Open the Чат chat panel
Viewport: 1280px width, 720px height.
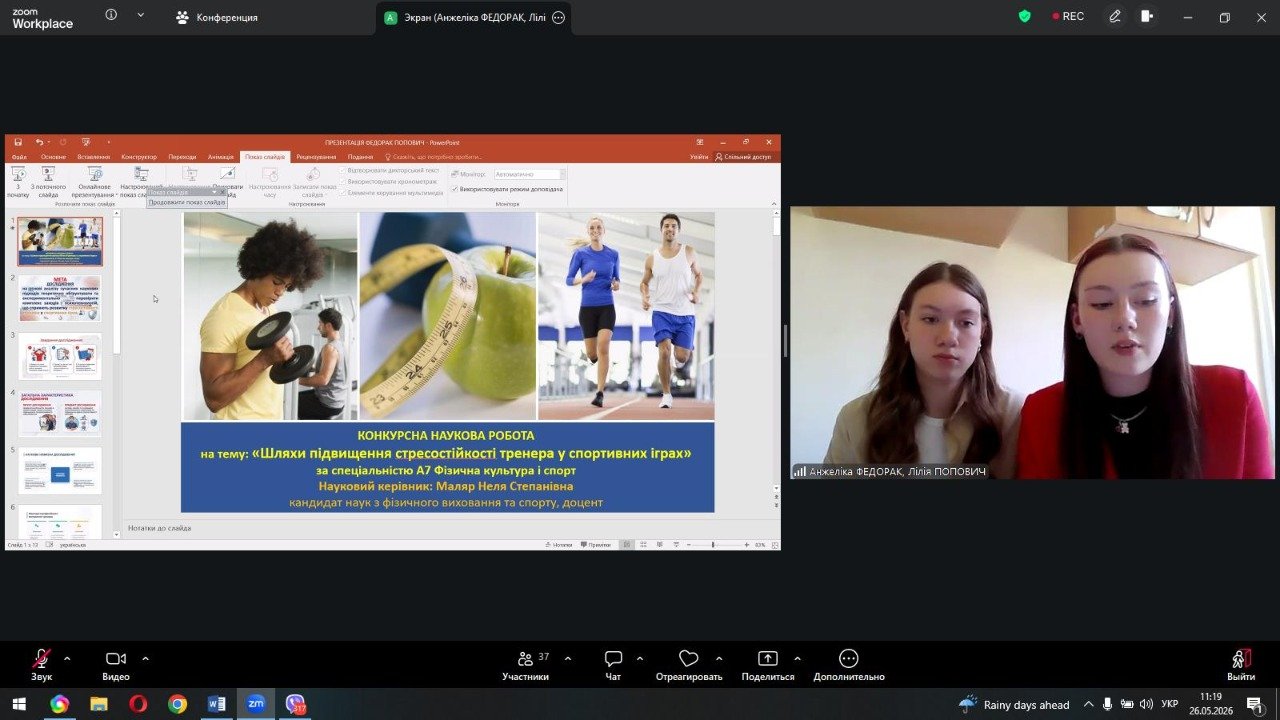coord(613,665)
